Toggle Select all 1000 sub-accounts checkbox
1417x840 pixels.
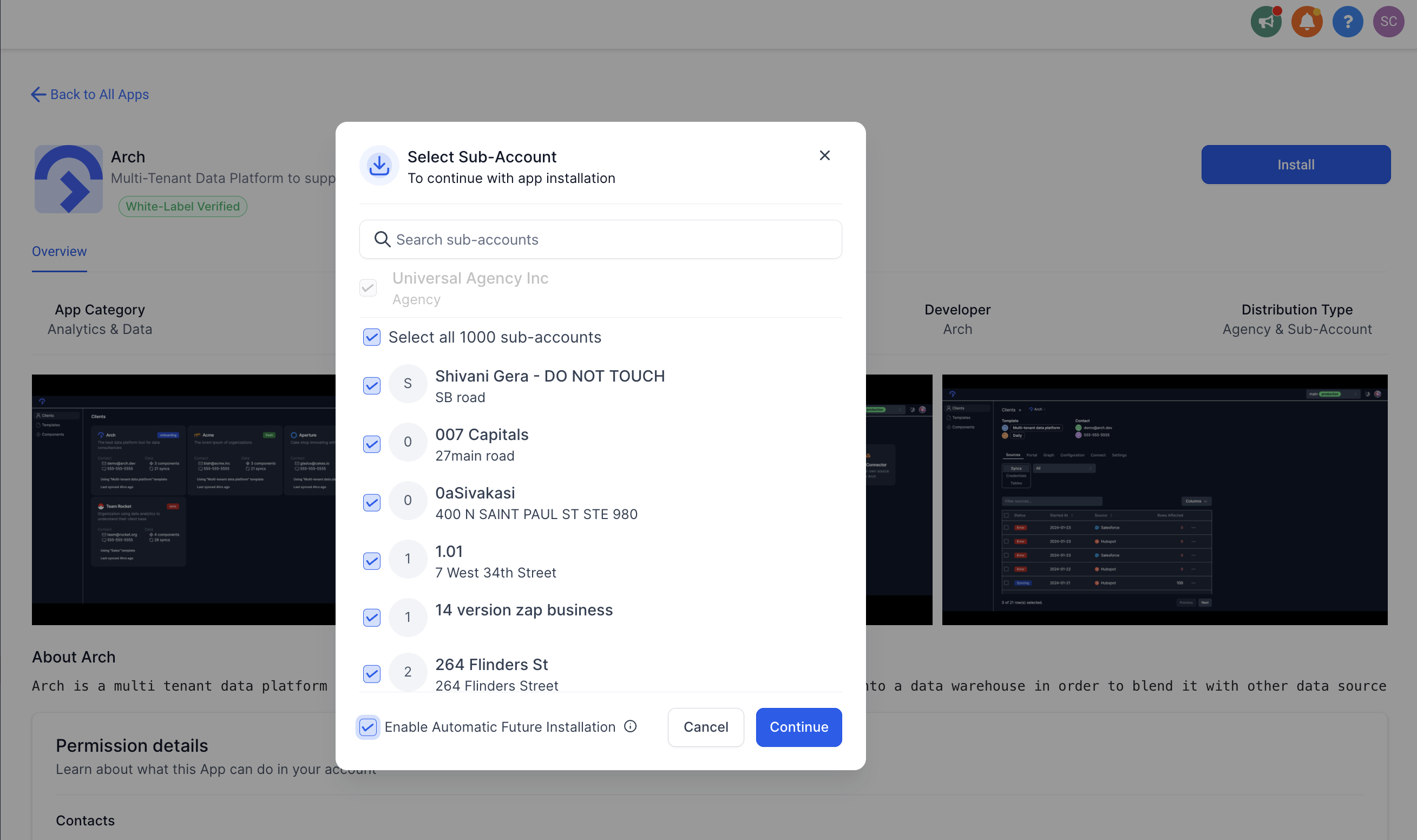pos(372,337)
